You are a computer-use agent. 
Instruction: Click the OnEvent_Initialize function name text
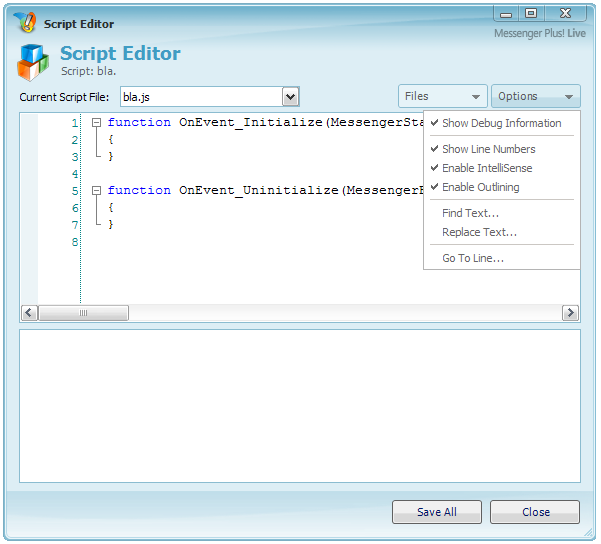pos(251,122)
